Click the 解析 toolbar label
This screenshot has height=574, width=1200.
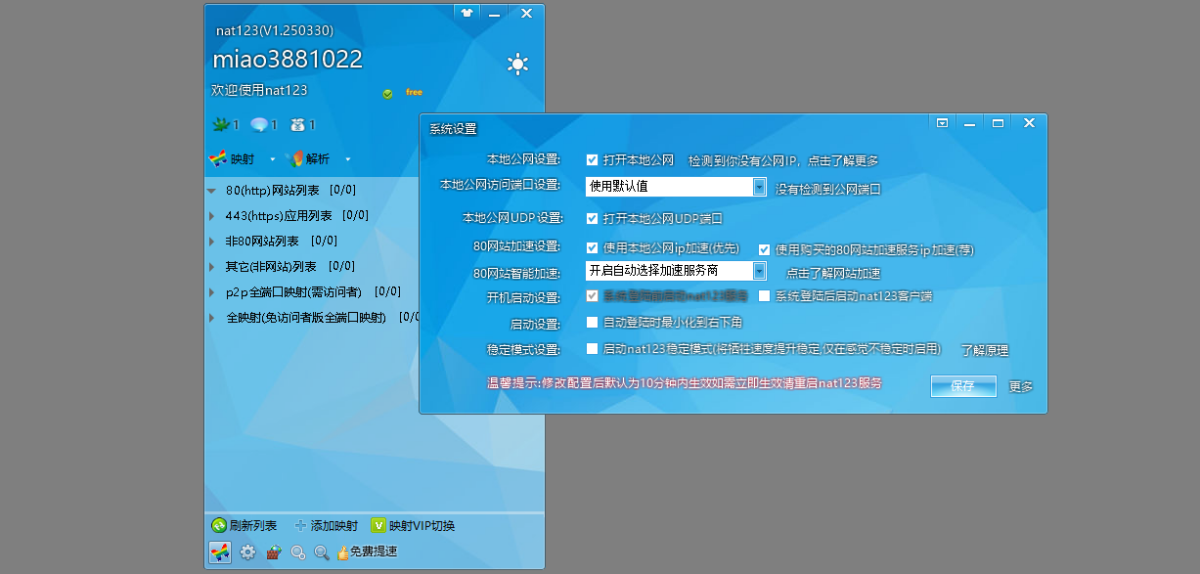pyautogui.click(x=319, y=159)
